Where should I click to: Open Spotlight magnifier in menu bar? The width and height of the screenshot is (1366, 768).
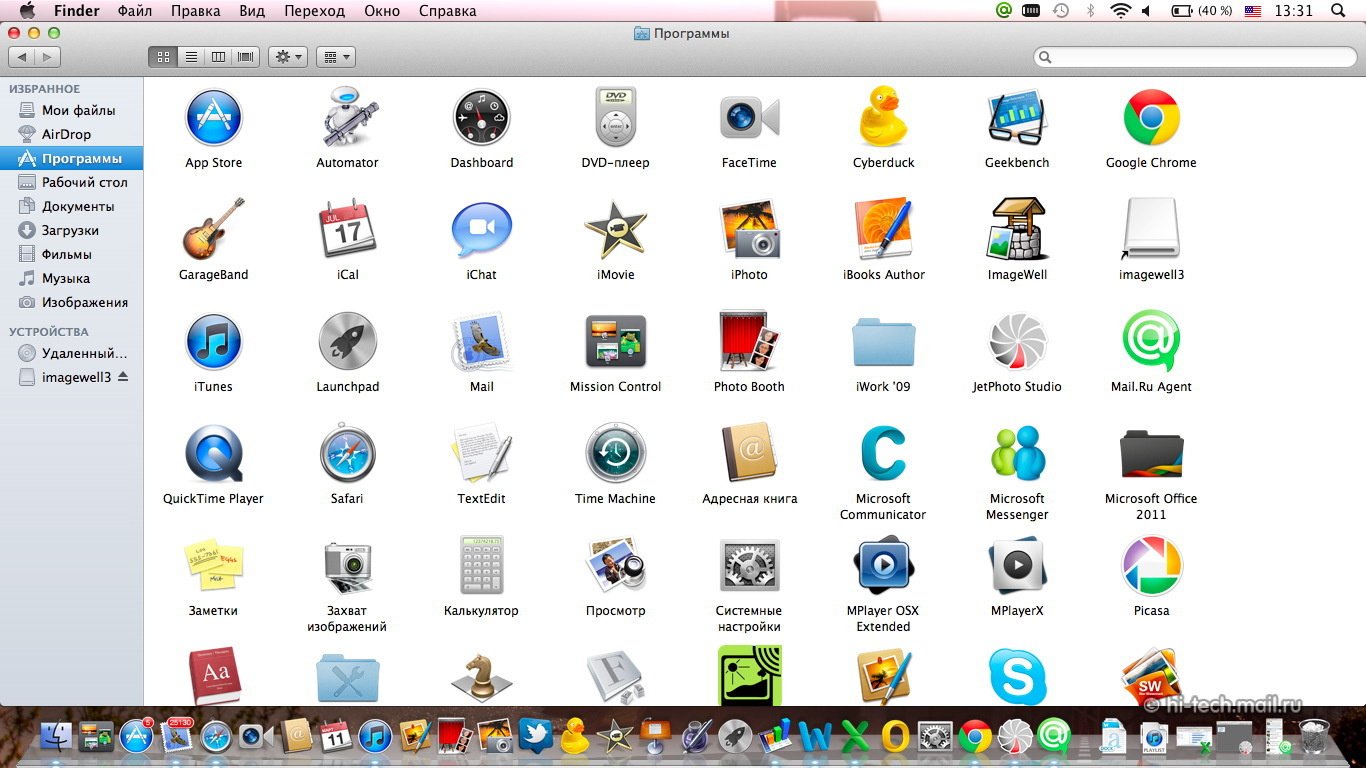[x=1339, y=11]
